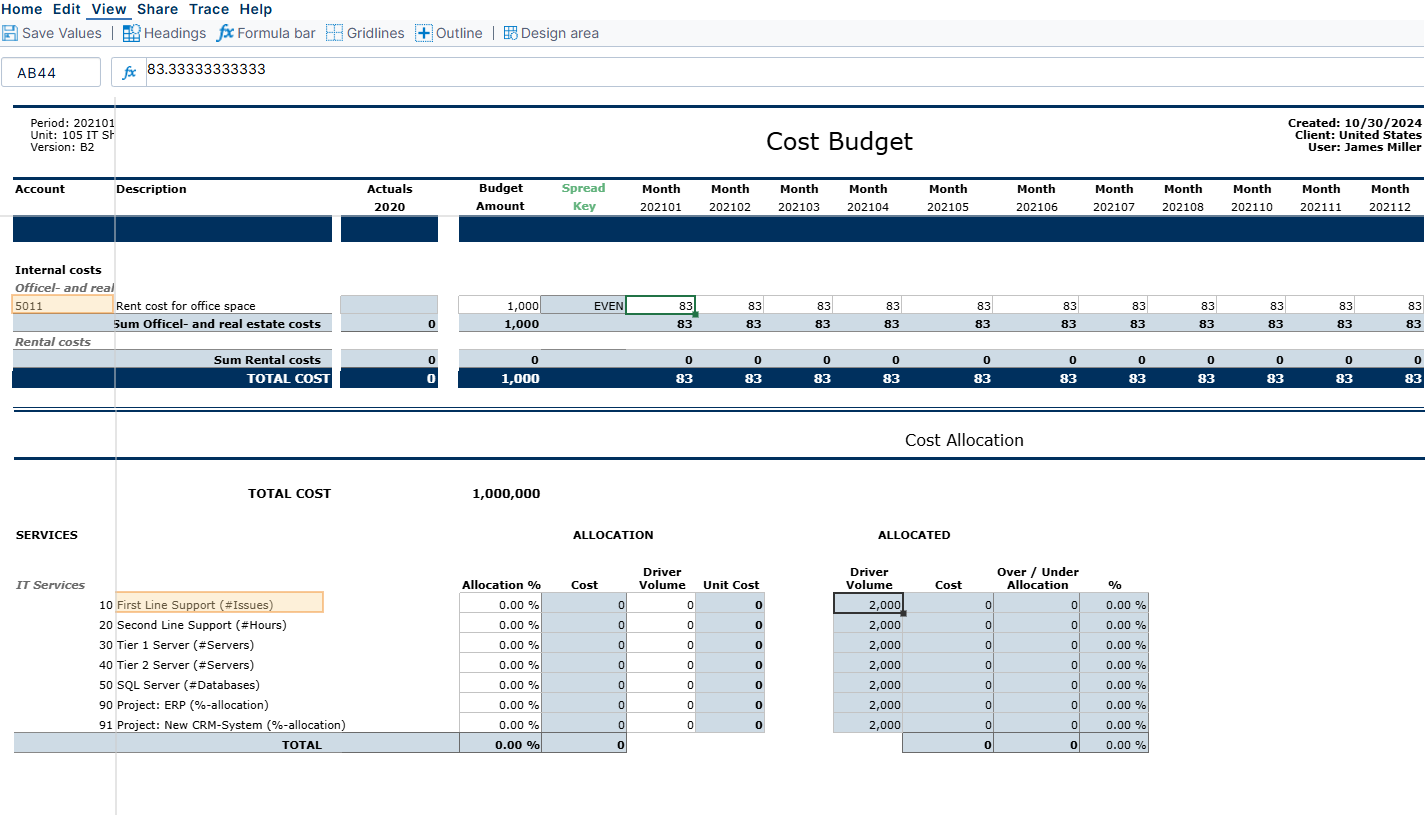Toggle the Formula bar fx icon
Image resolution: width=1428 pixels, height=815 pixels.
tap(225, 33)
